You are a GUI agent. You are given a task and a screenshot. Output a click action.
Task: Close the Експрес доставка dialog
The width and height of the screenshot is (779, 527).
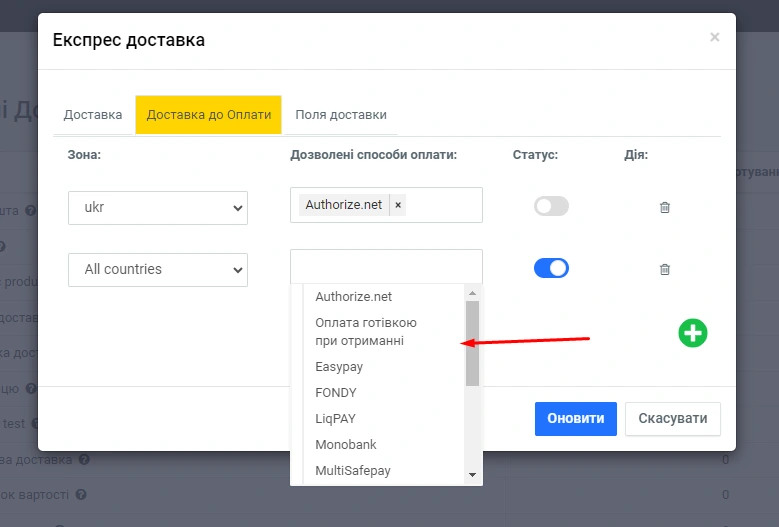[x=714, y=38]
